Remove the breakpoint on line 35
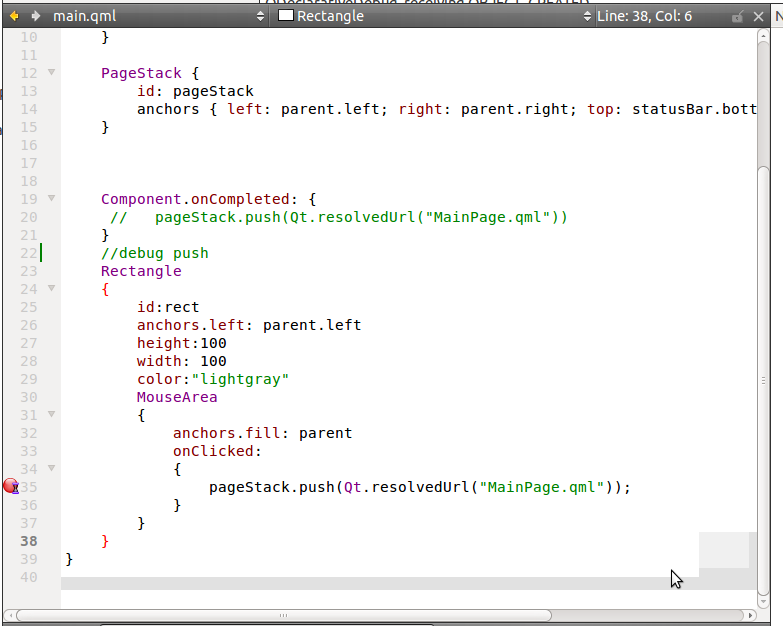This screenshot has width=783, height=626. pos(11,486)
